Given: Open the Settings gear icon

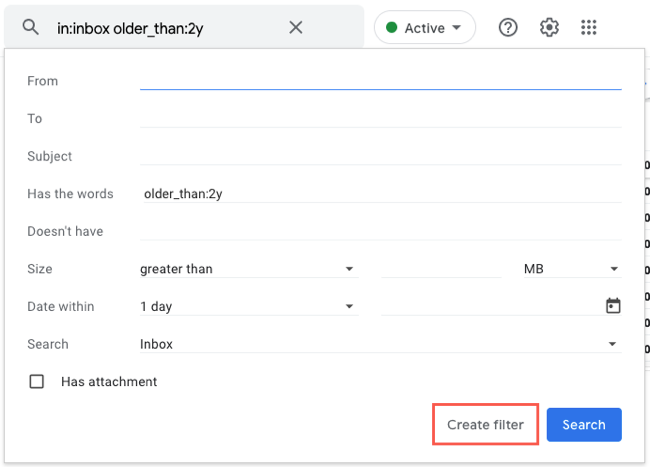Looking at the screenshot, I should (x=549, y=28).
